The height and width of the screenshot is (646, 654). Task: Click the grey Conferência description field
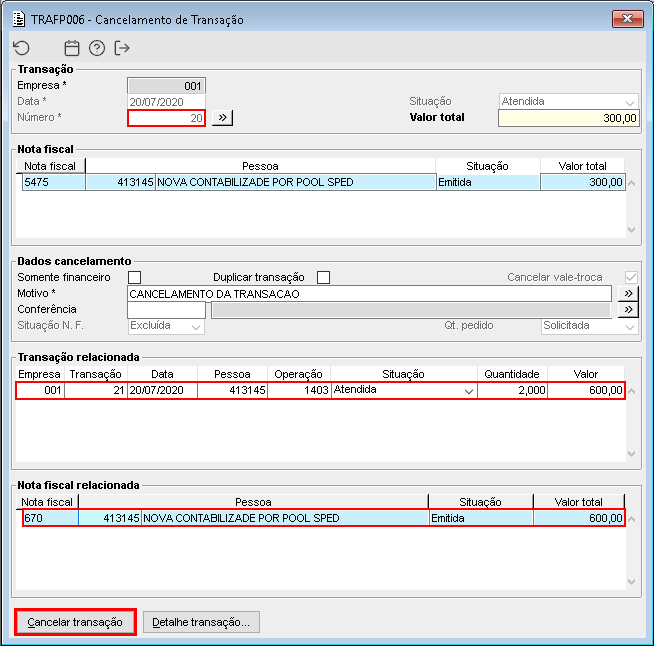tap(411, 310)
